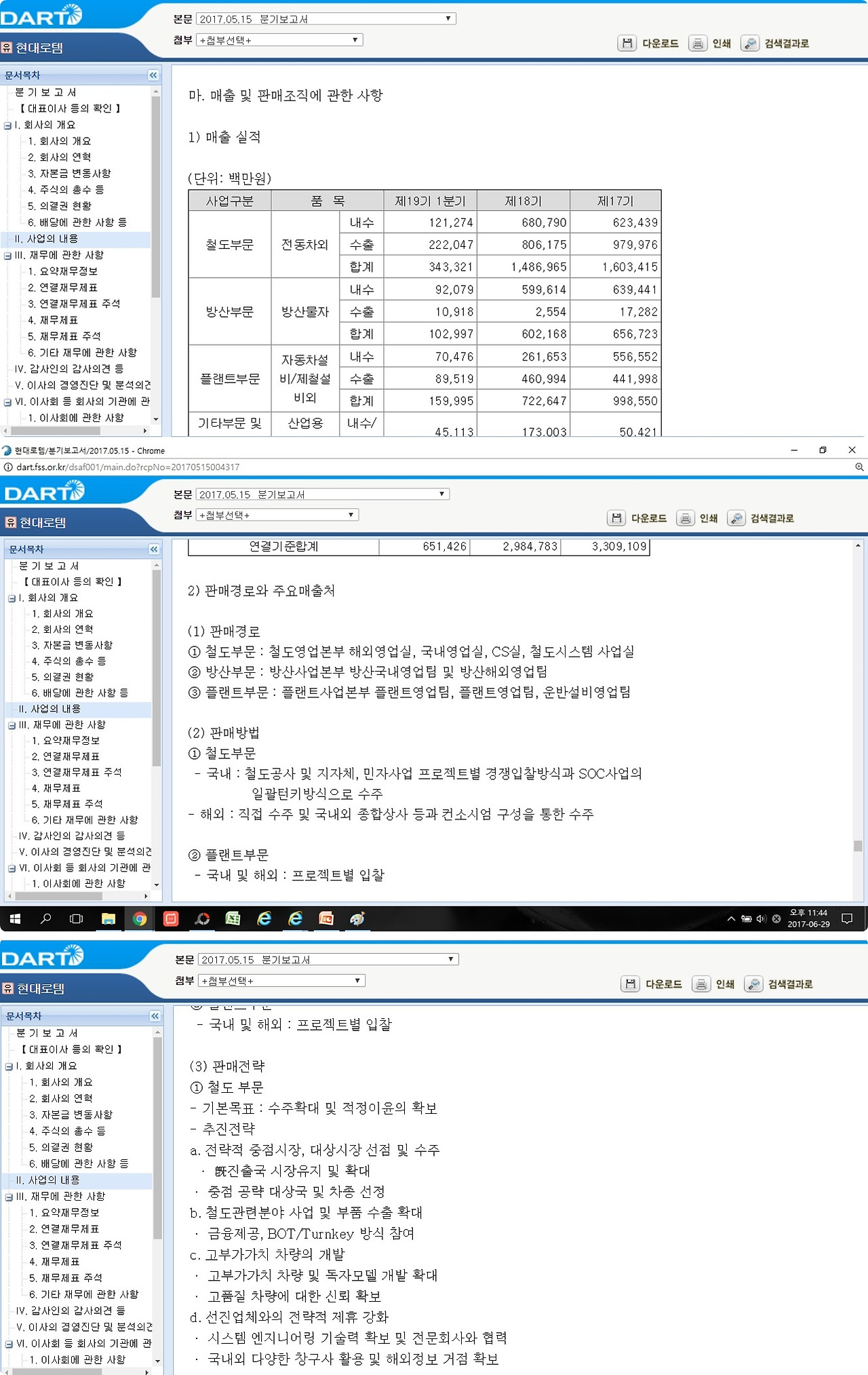Open 대표이사 등의 확인 in the Chrome window tree
Viewport: 868px width, 1375px height.
click(72, 582)
